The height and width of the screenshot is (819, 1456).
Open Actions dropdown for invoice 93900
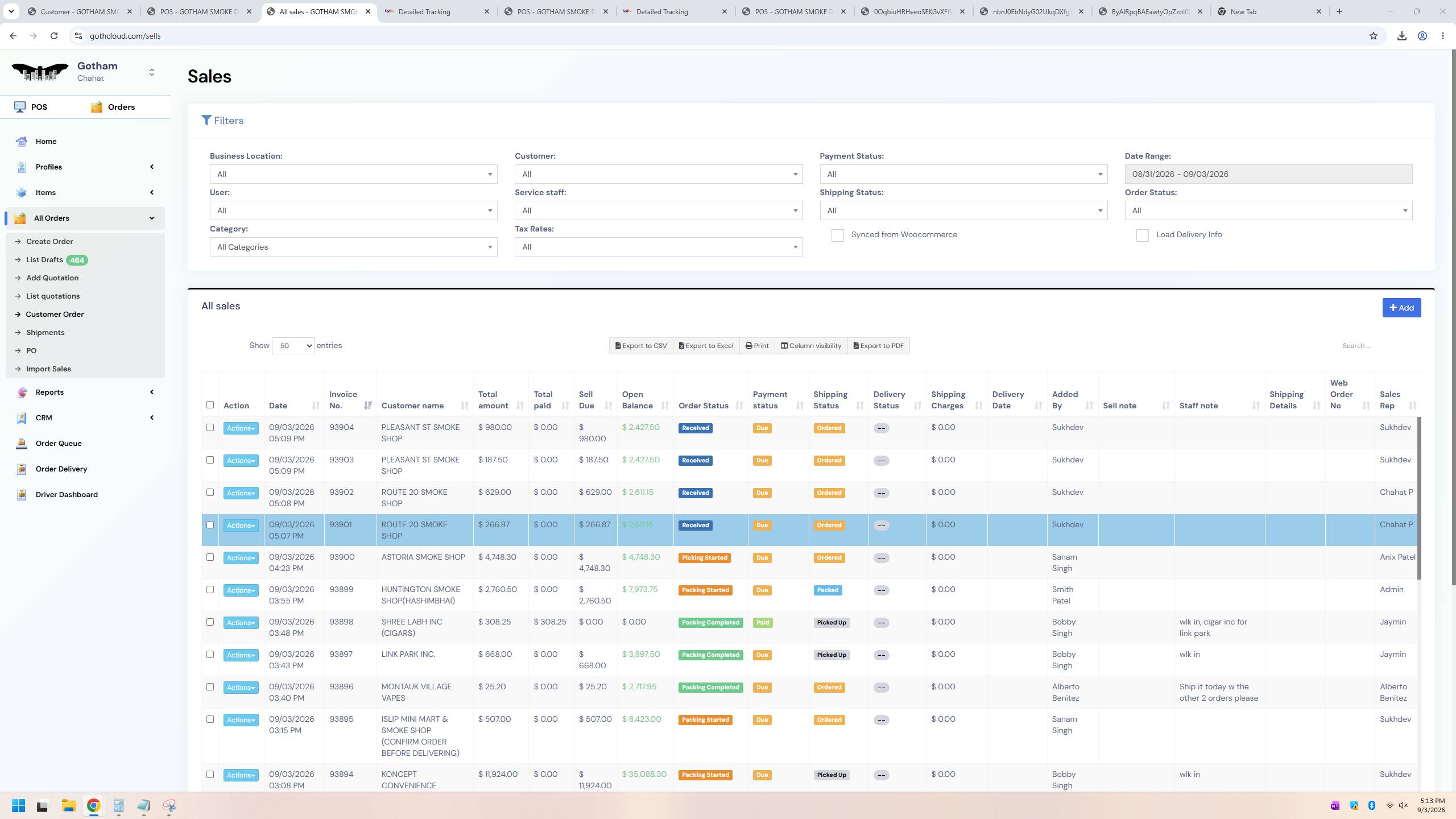tap(241, 558)
